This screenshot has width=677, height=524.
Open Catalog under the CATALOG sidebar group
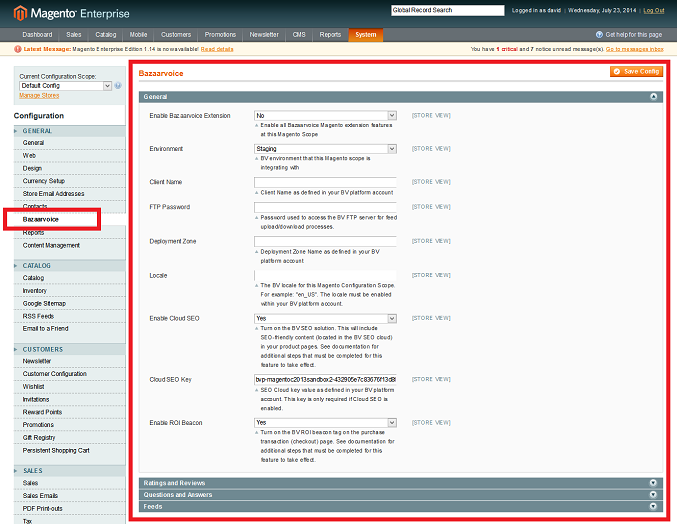tap(33, 278)
